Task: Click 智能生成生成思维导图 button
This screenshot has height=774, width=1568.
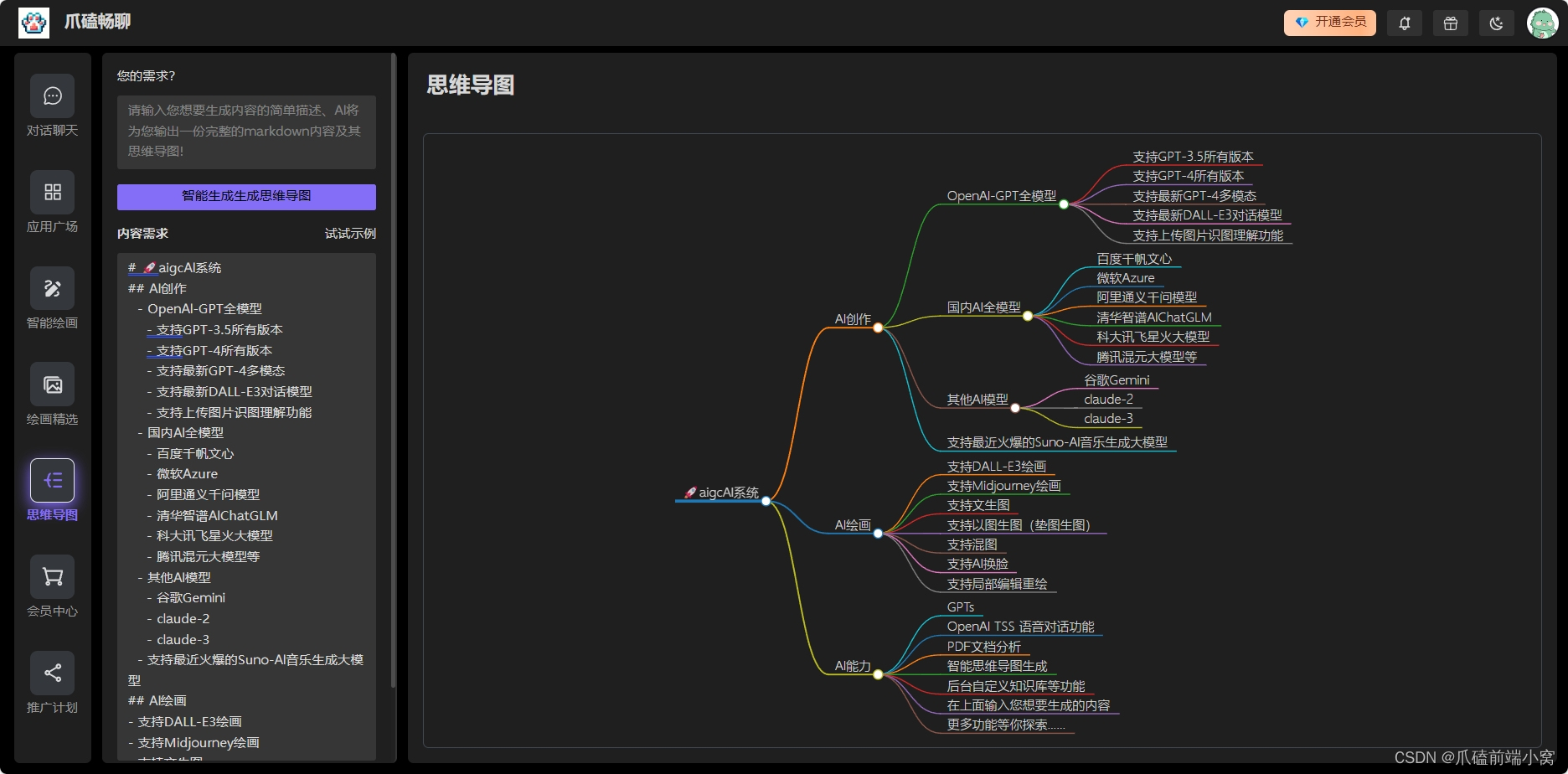Action: coord(246,196)
